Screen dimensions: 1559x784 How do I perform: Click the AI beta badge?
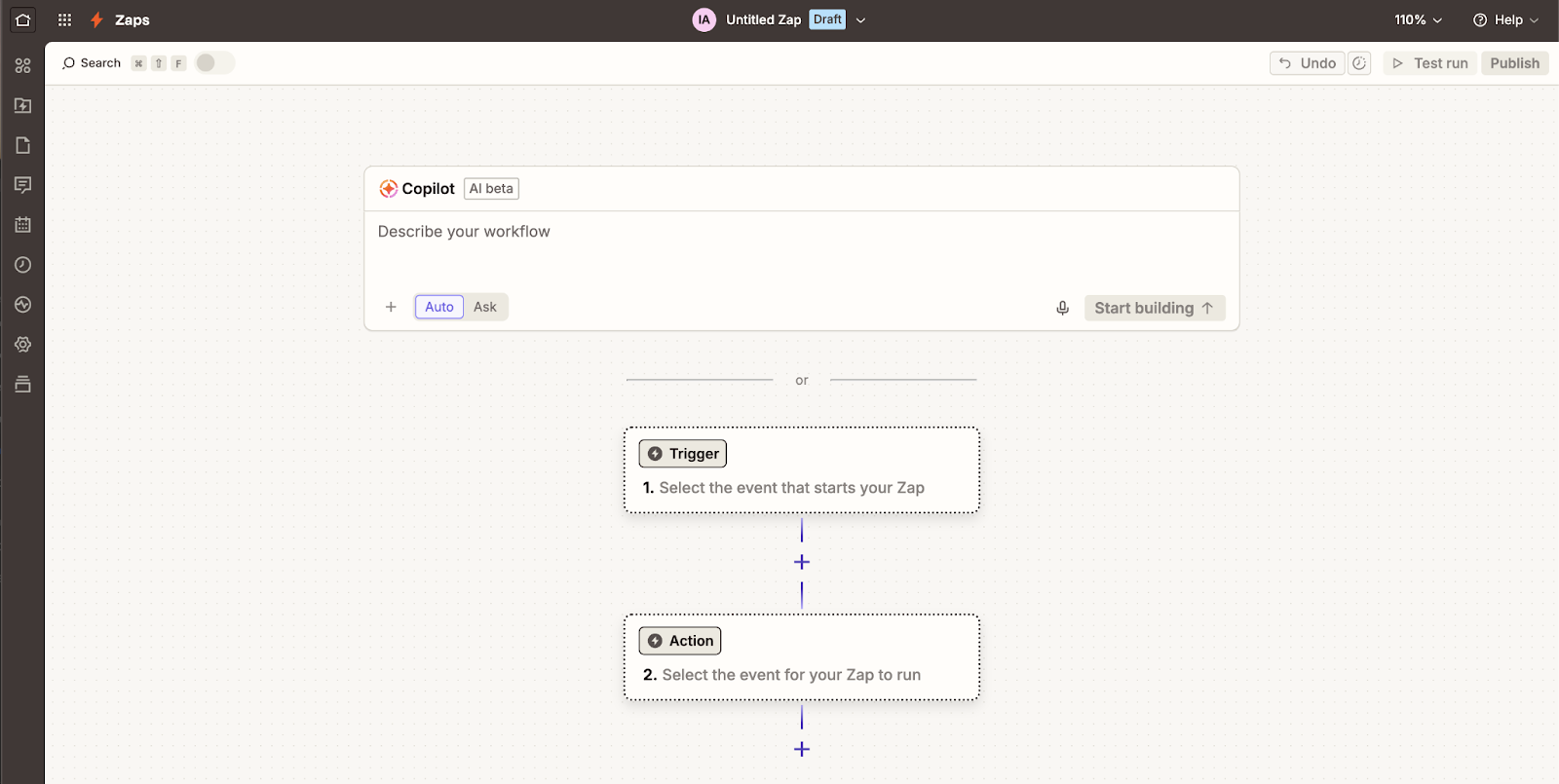(491, 189)
